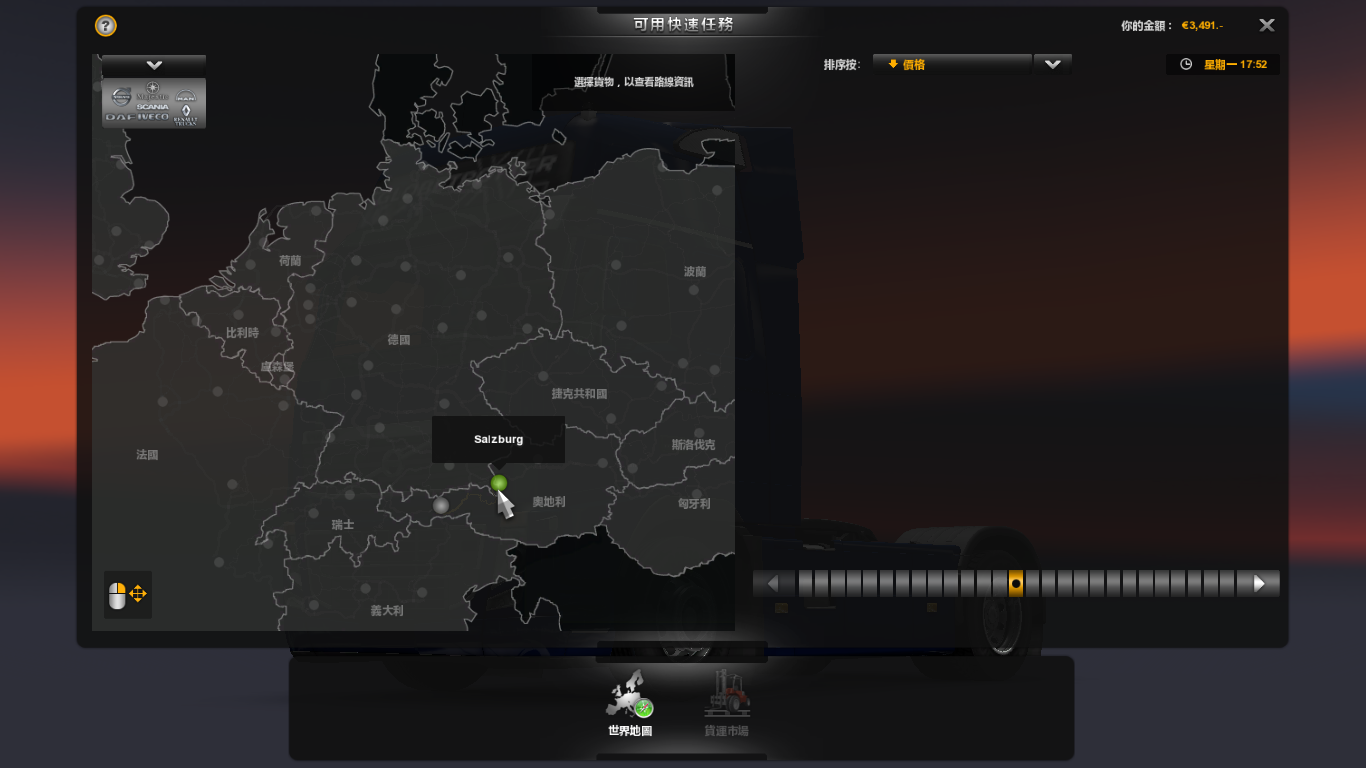
Task: Click the Majestic logo in brand panel
Action: tap(152, 91)
